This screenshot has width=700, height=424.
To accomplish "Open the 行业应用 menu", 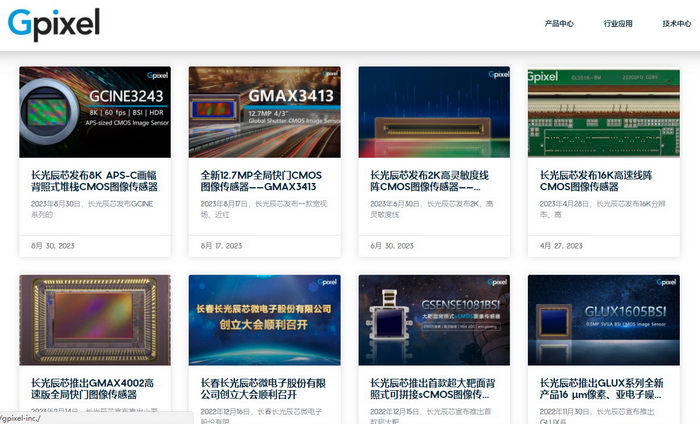I will click(618, 24).
